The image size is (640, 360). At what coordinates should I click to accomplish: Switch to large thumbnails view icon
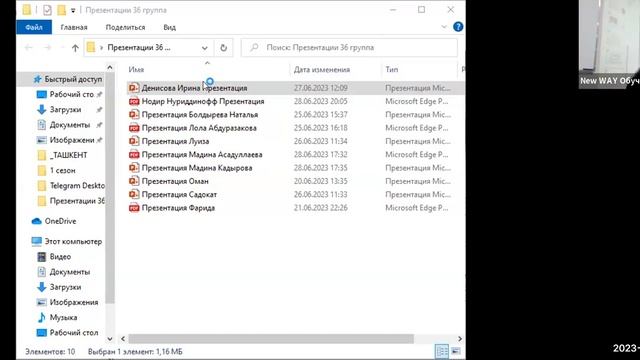tap(456, 351)
